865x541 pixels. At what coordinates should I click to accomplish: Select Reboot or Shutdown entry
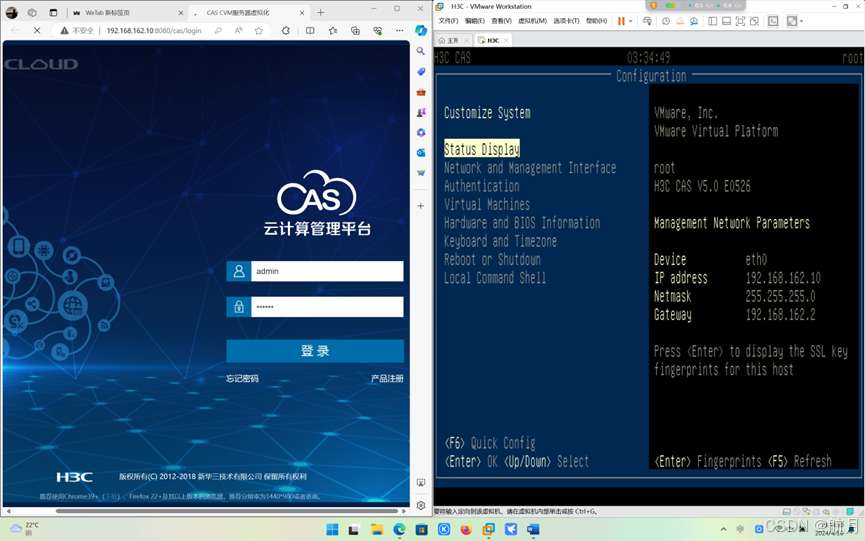pyautogui.click(x=492, y=260)
